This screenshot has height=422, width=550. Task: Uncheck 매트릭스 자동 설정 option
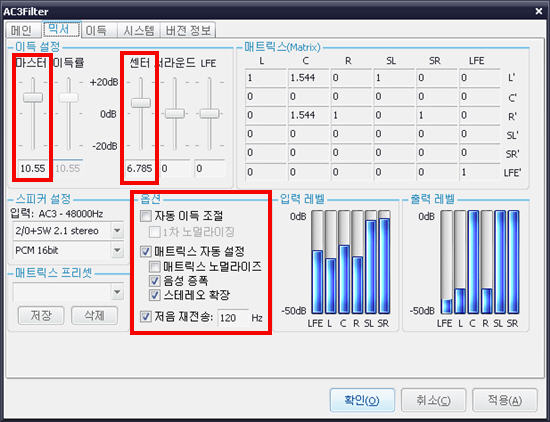point(146,252)
